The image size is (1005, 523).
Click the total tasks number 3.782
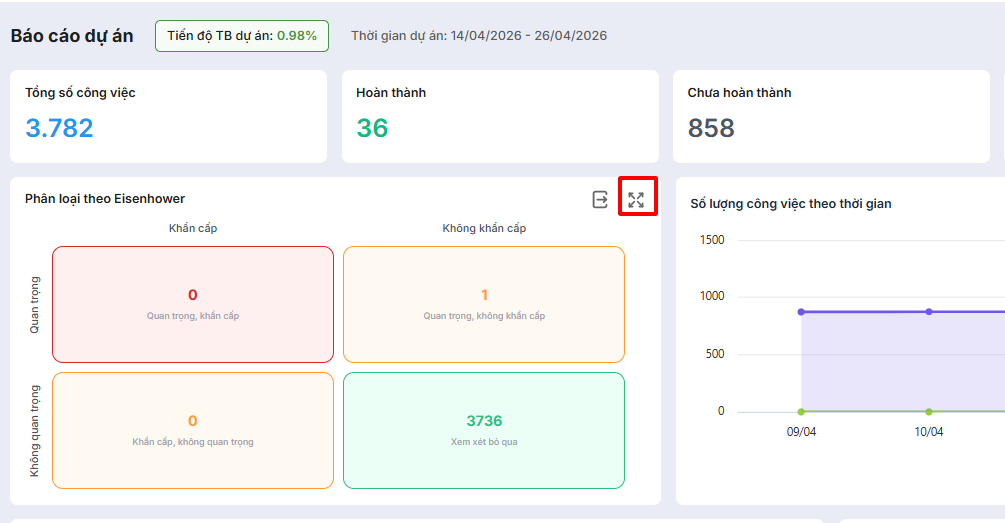tap(59, 128)
